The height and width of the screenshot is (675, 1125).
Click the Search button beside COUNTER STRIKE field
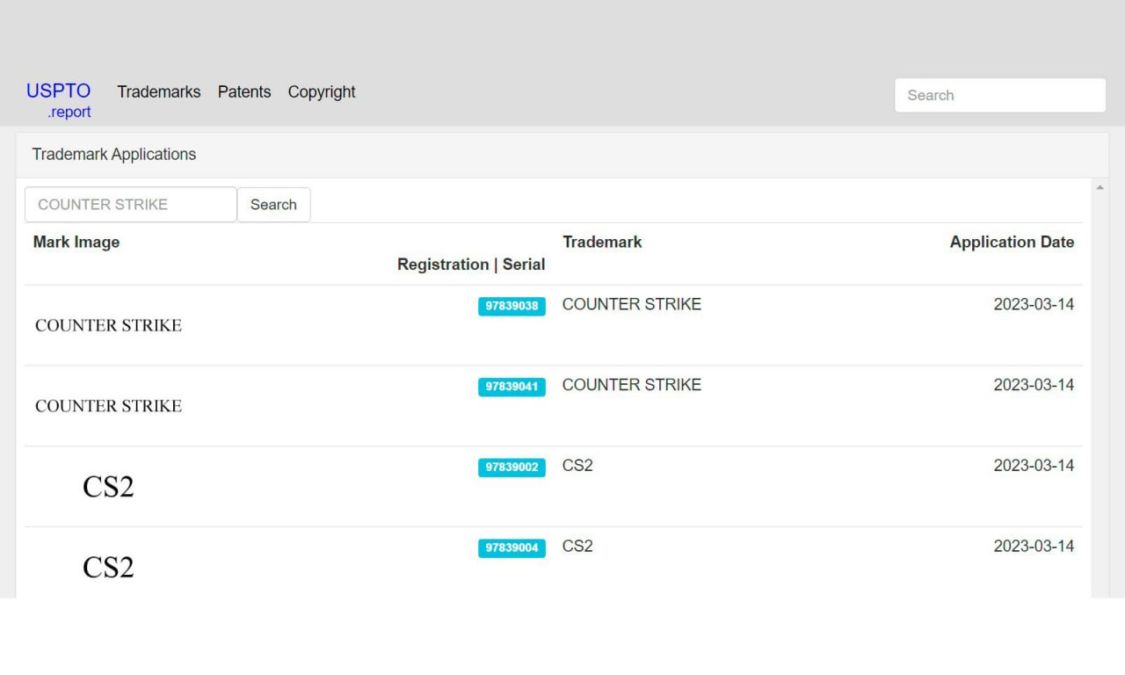pos(273,204)
